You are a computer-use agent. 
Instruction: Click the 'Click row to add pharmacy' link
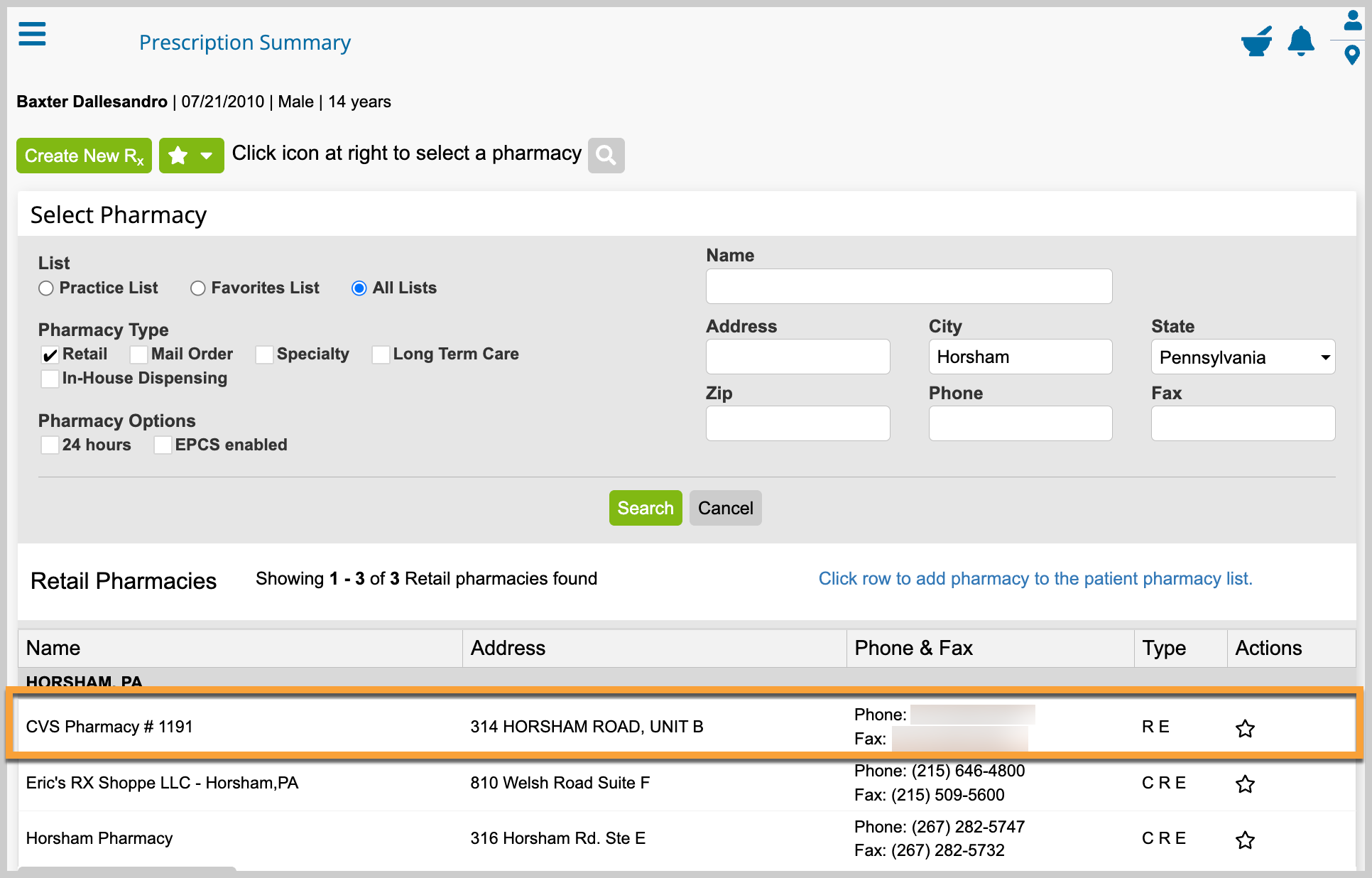click(x=1035, y=579)
